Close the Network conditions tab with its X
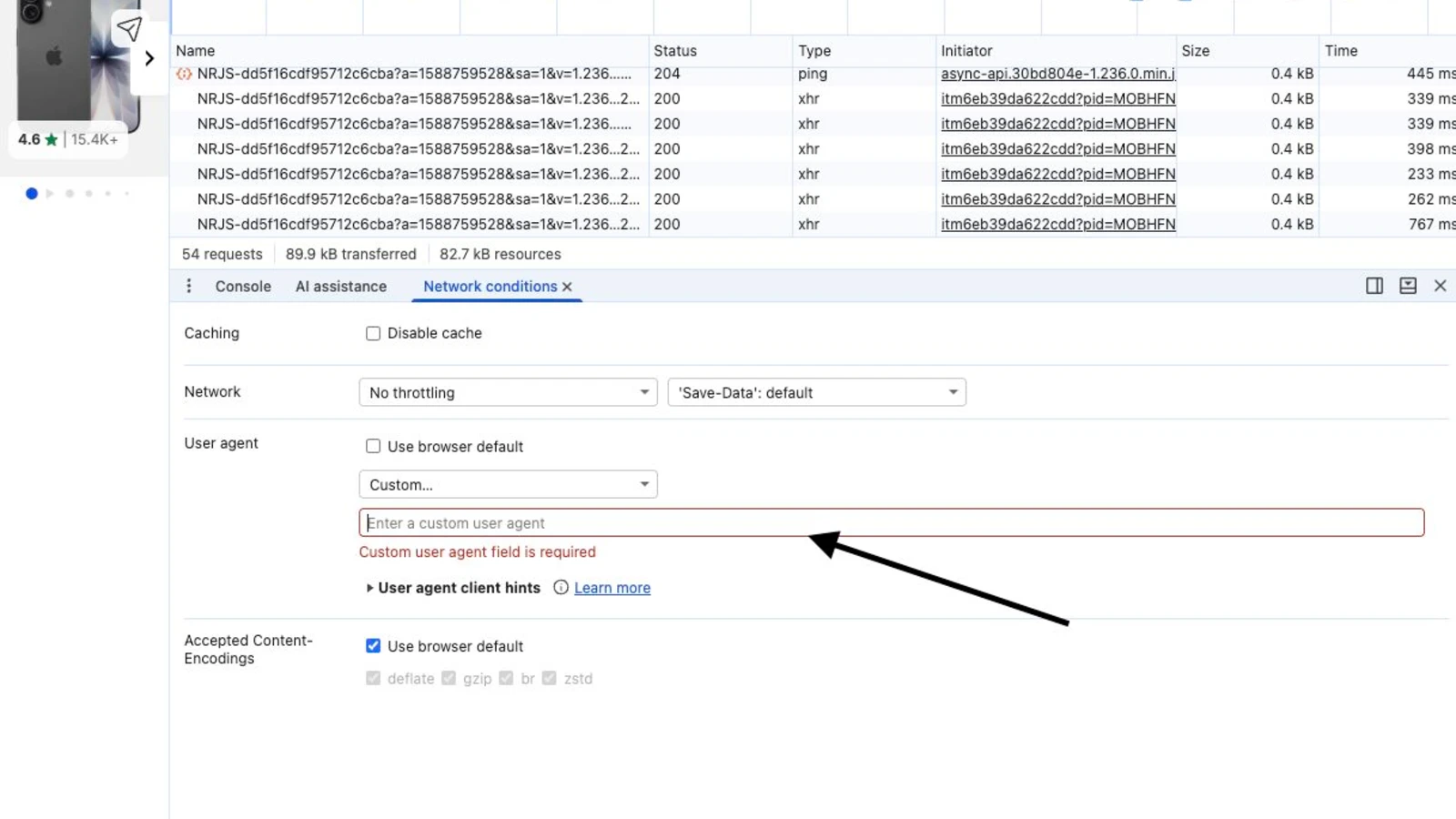Screen dimensions: 1456x819 click(x=567, y=287)
